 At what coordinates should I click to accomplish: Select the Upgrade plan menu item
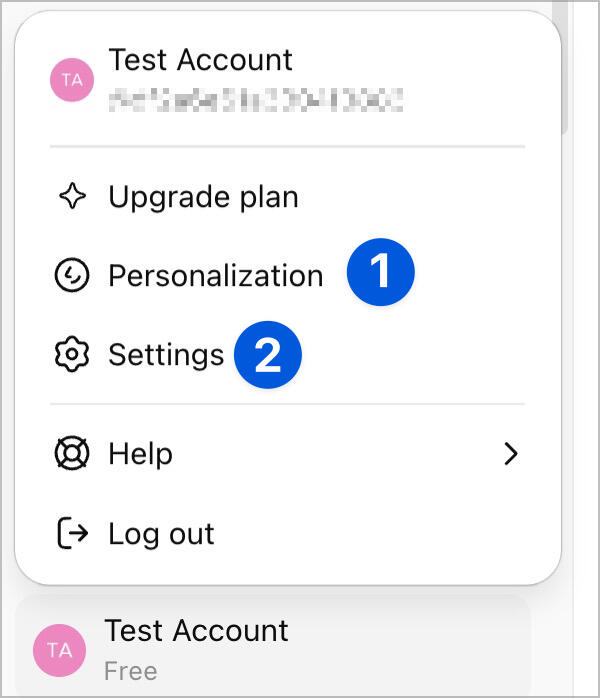pyautogui.click(x=203, y=197)
